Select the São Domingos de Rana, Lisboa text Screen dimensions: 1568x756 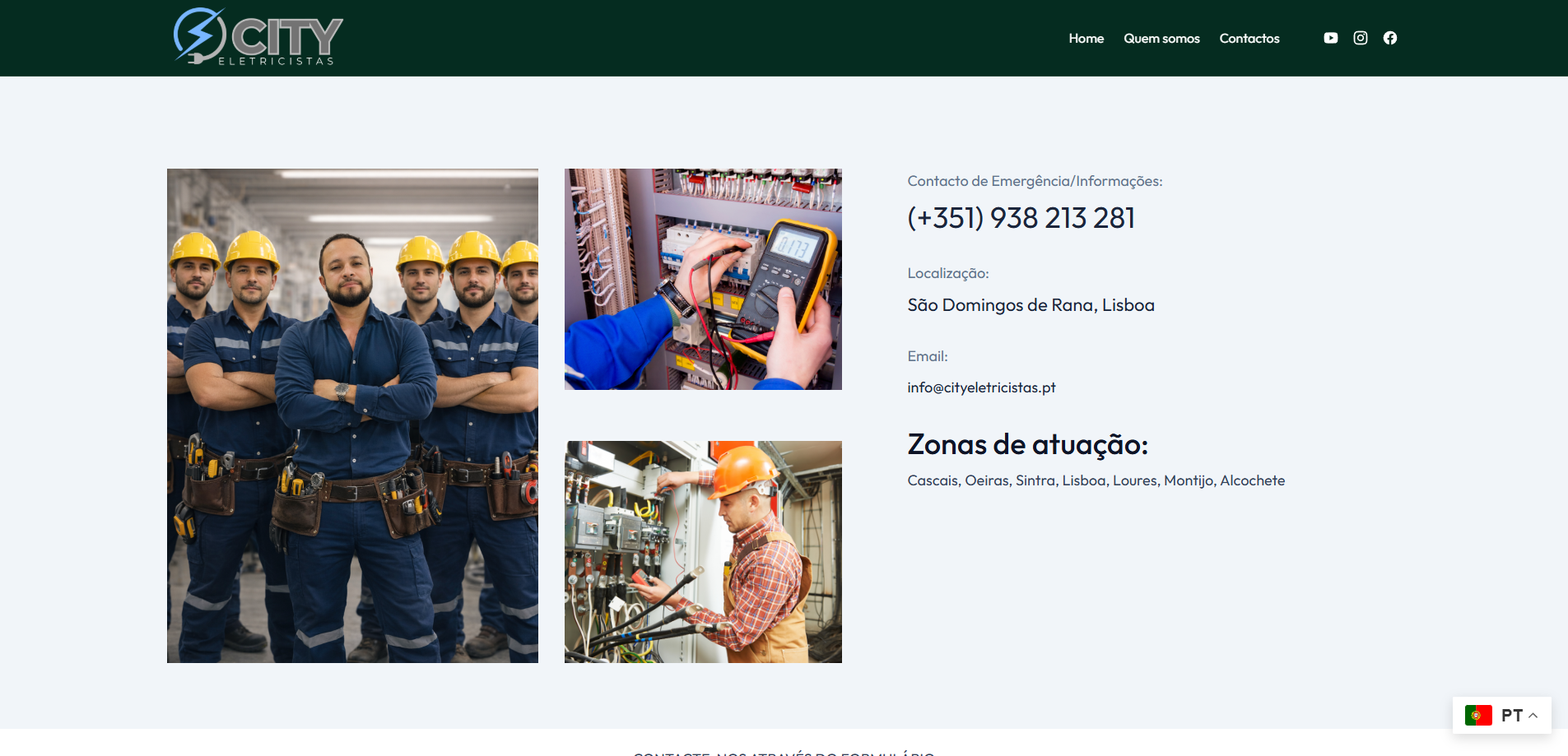pyautogui.click(x=1031, y=305)
